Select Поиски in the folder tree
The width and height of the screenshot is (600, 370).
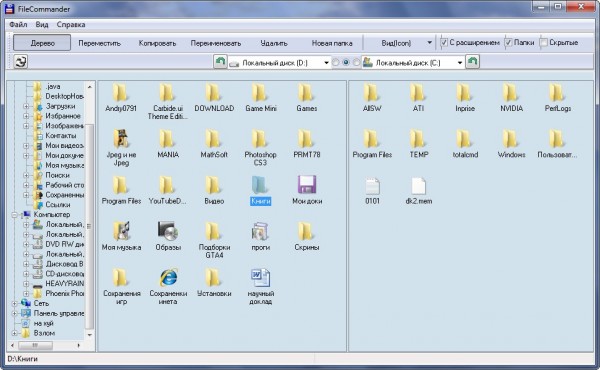pyautogui.click(x=57, y=175)
